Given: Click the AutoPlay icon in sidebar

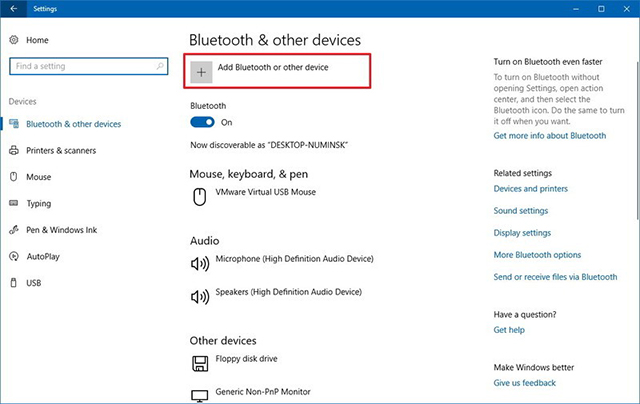Looking at the screenshot, I should tap(14, 256).
